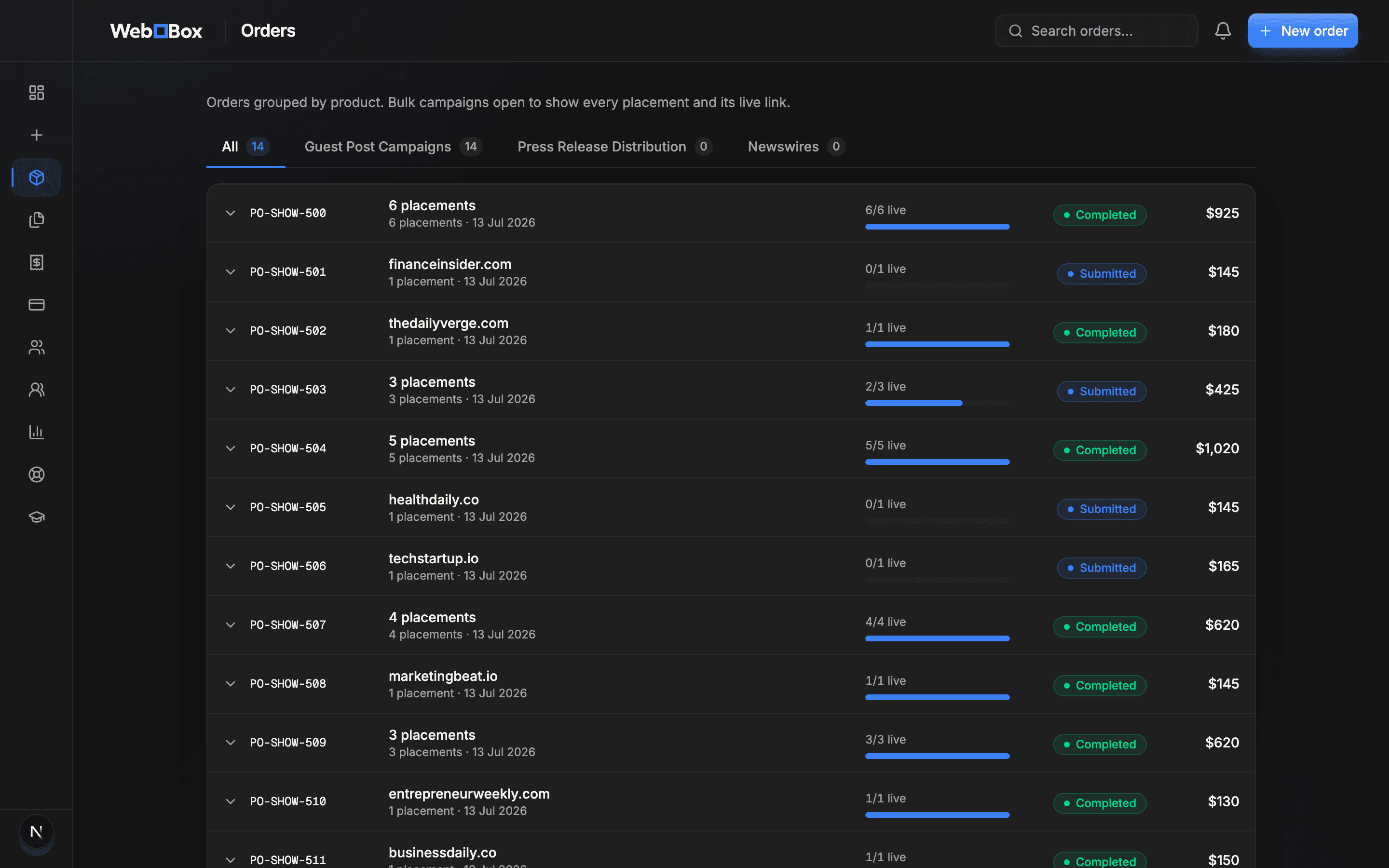The image size is (1389, 868).
Task: Click marketingbeat.io order title
Action: (x=443, y=676)
